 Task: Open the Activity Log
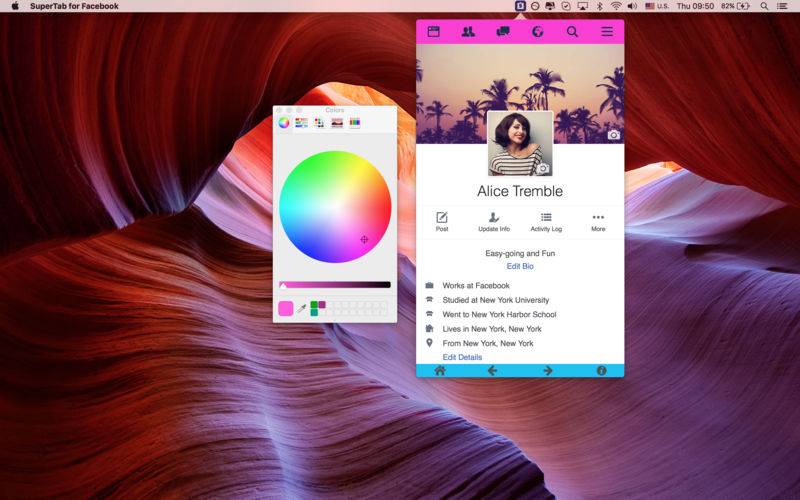point(546,222)
